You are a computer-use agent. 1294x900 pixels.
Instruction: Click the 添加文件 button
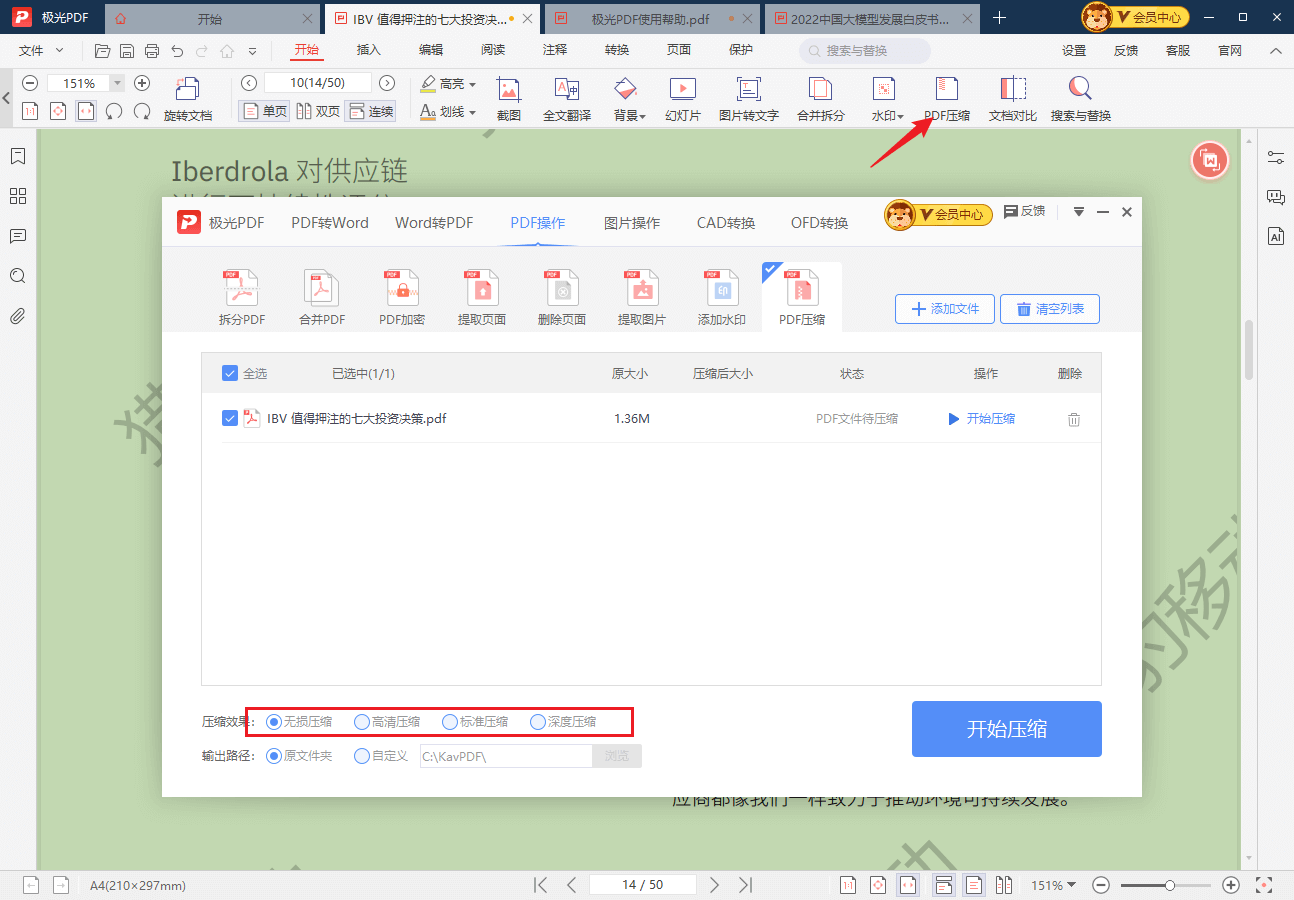(945, 309)
